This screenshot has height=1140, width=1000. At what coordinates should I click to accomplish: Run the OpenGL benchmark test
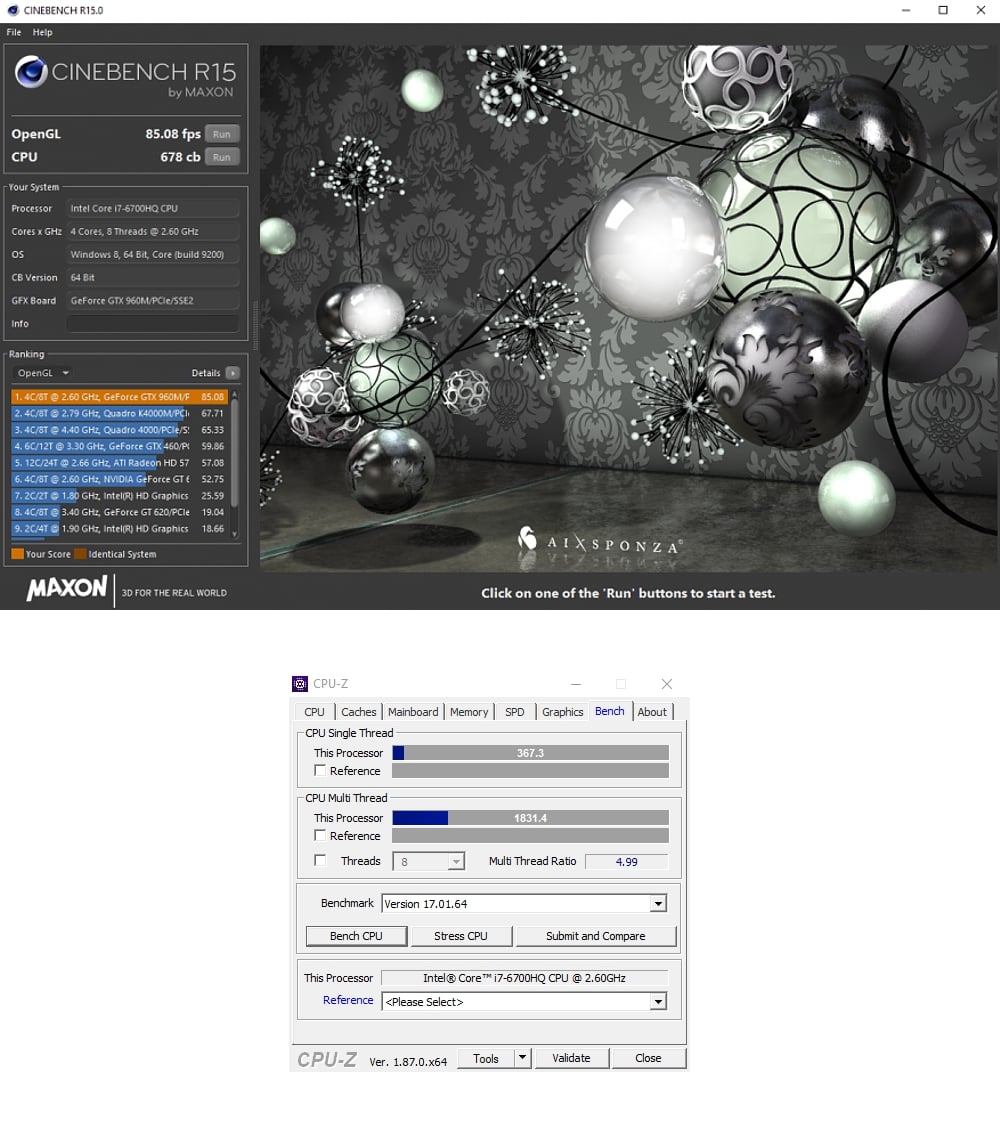[x=222, y=134]
